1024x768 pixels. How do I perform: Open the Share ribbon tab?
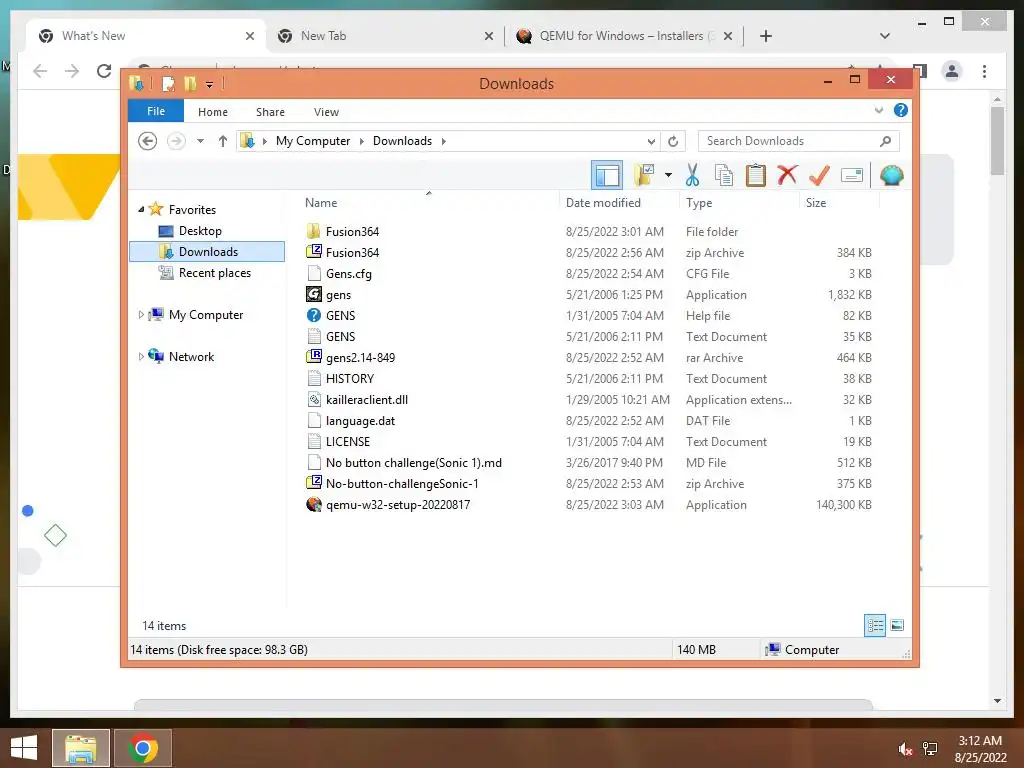pos(270,112)
